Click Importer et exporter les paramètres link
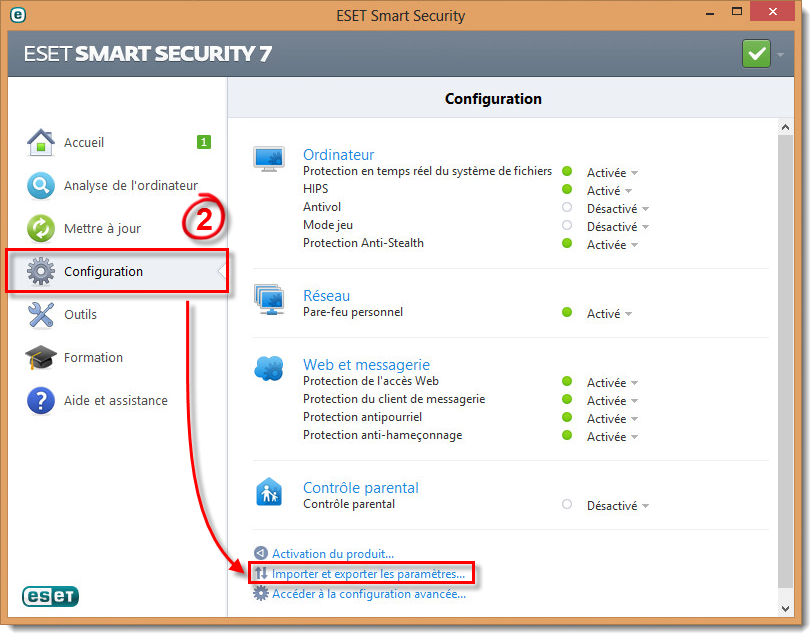The height and width of the screenshot is (634, 811). pyautogui.click(x=368, y=574)
